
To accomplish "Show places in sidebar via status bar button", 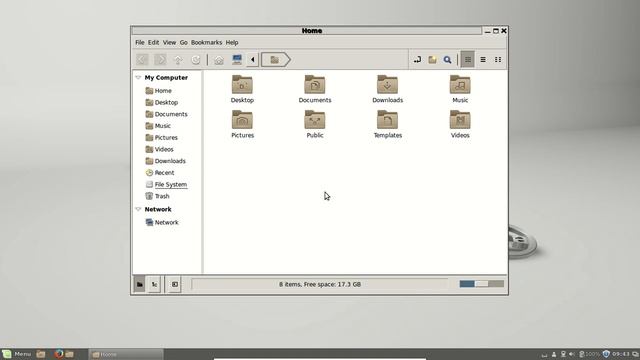I will (x=140, y=284).
